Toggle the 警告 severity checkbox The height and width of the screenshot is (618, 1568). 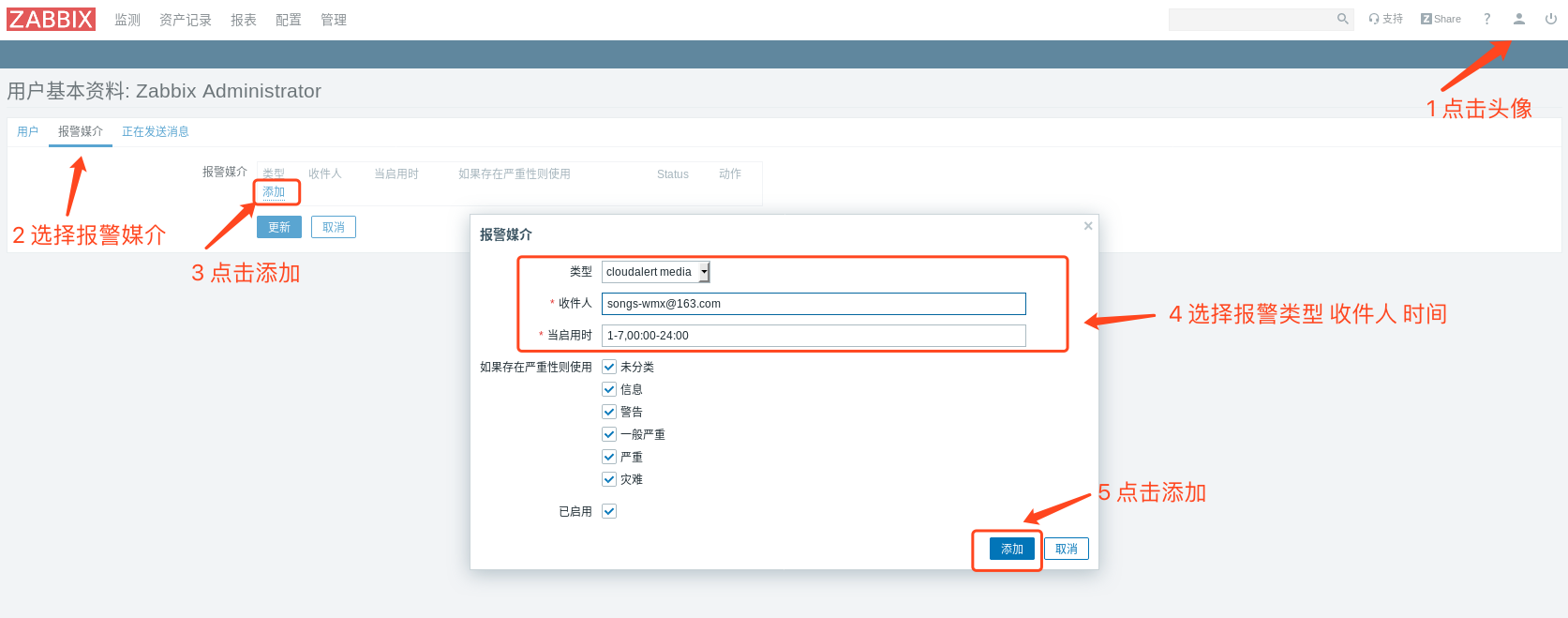609,412
